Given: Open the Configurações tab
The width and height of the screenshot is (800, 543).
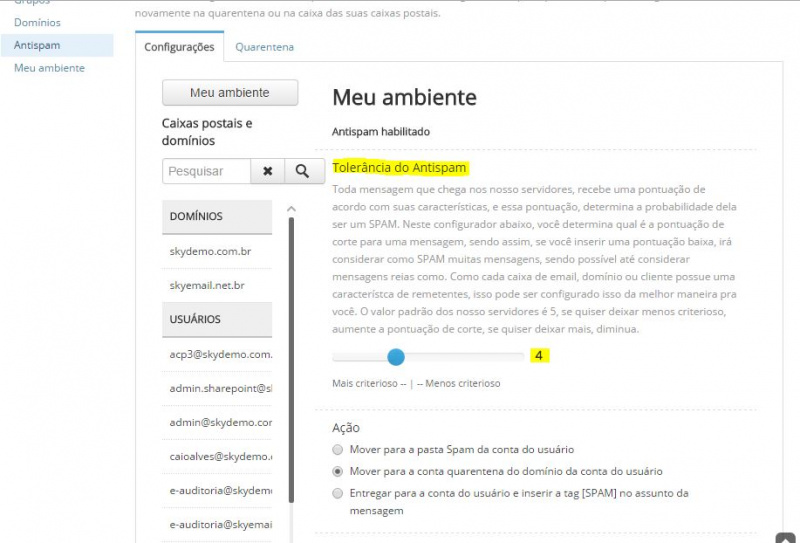Looking at the screenshot, I should coord(180,47).
